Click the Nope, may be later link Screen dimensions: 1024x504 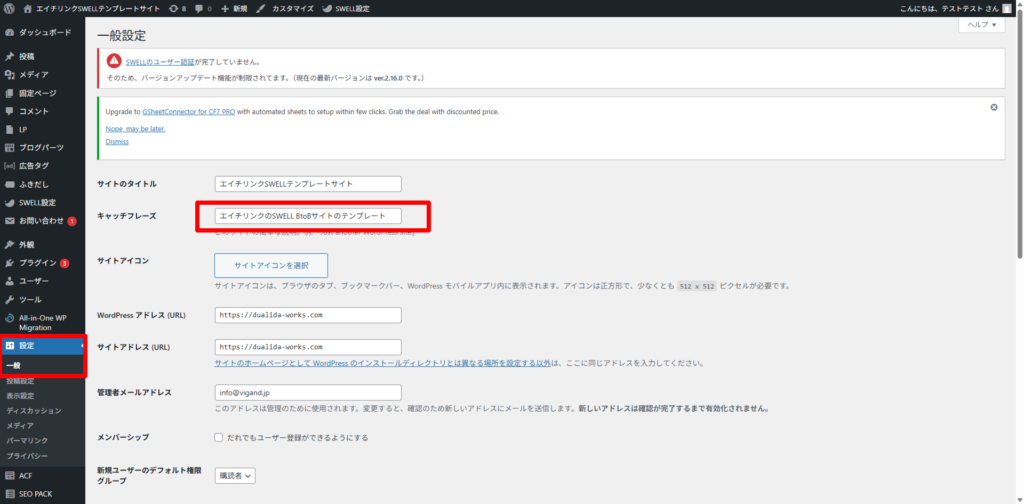click(135, 129)
